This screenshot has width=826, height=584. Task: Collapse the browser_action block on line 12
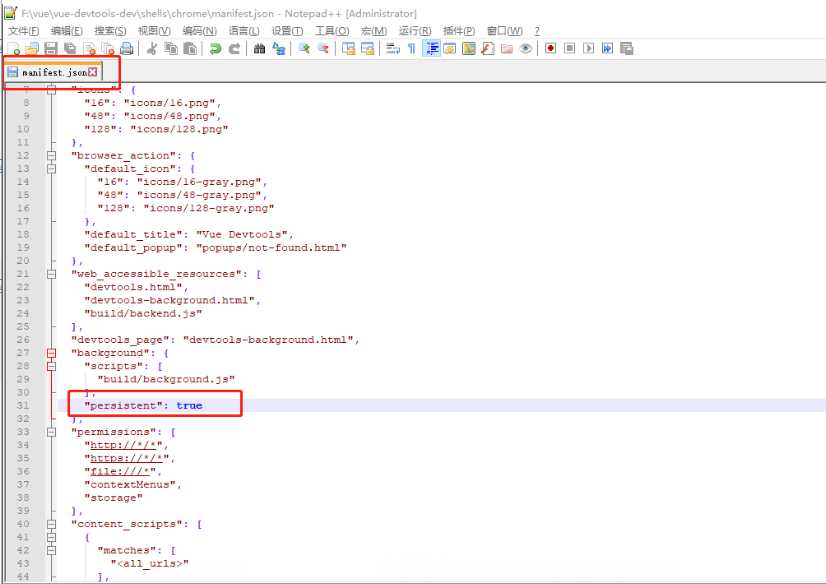(51, 156)
